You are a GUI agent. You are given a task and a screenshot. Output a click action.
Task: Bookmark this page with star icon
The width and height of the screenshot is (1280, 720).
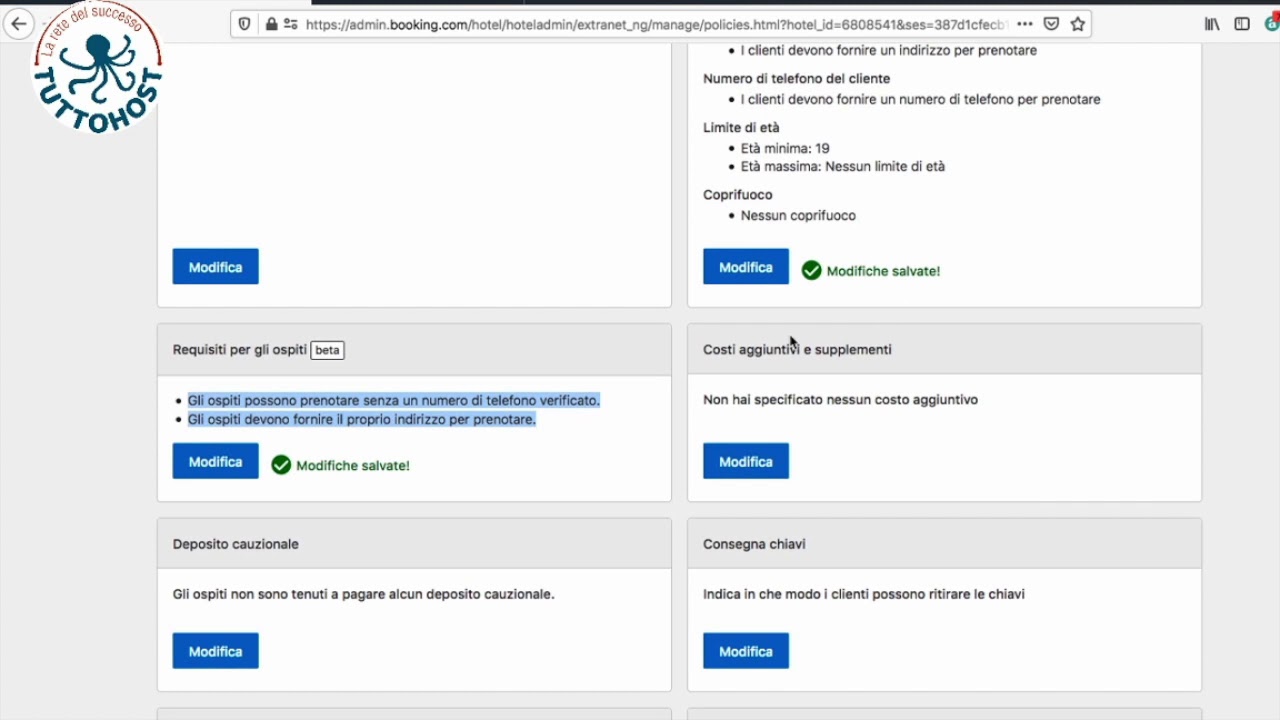(1078, 24)
